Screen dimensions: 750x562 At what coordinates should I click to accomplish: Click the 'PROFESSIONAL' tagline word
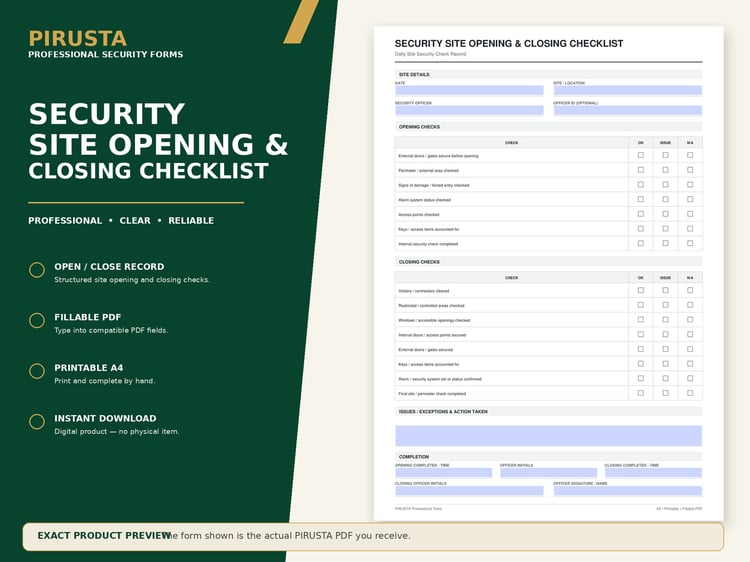click(x=65, y=220)
